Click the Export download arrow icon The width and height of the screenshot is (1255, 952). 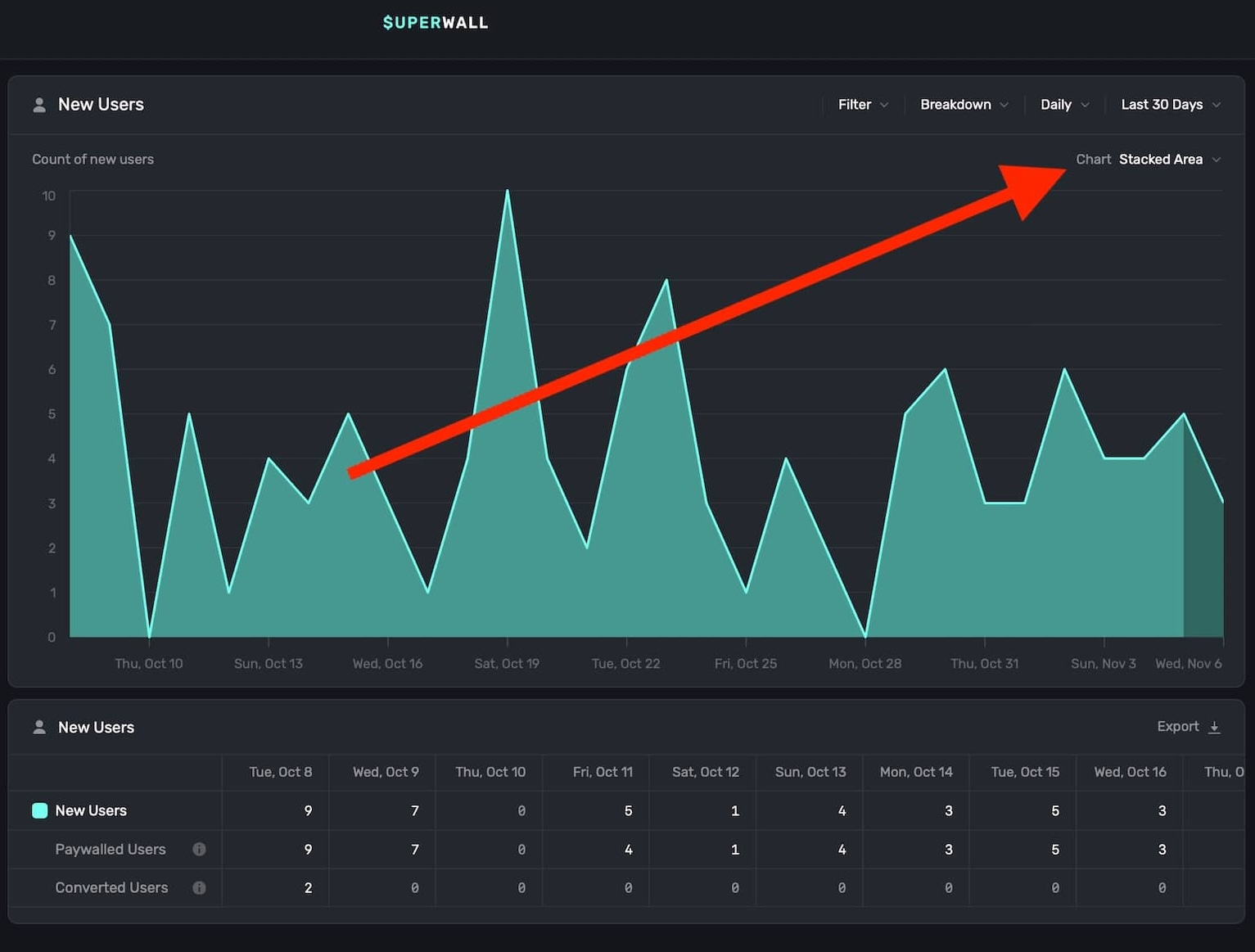(1214, 727)
